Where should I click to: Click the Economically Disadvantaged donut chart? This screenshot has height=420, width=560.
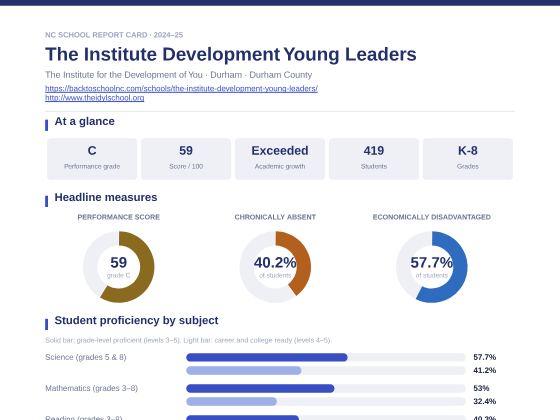pyautogui.click(x=431, y=267)
